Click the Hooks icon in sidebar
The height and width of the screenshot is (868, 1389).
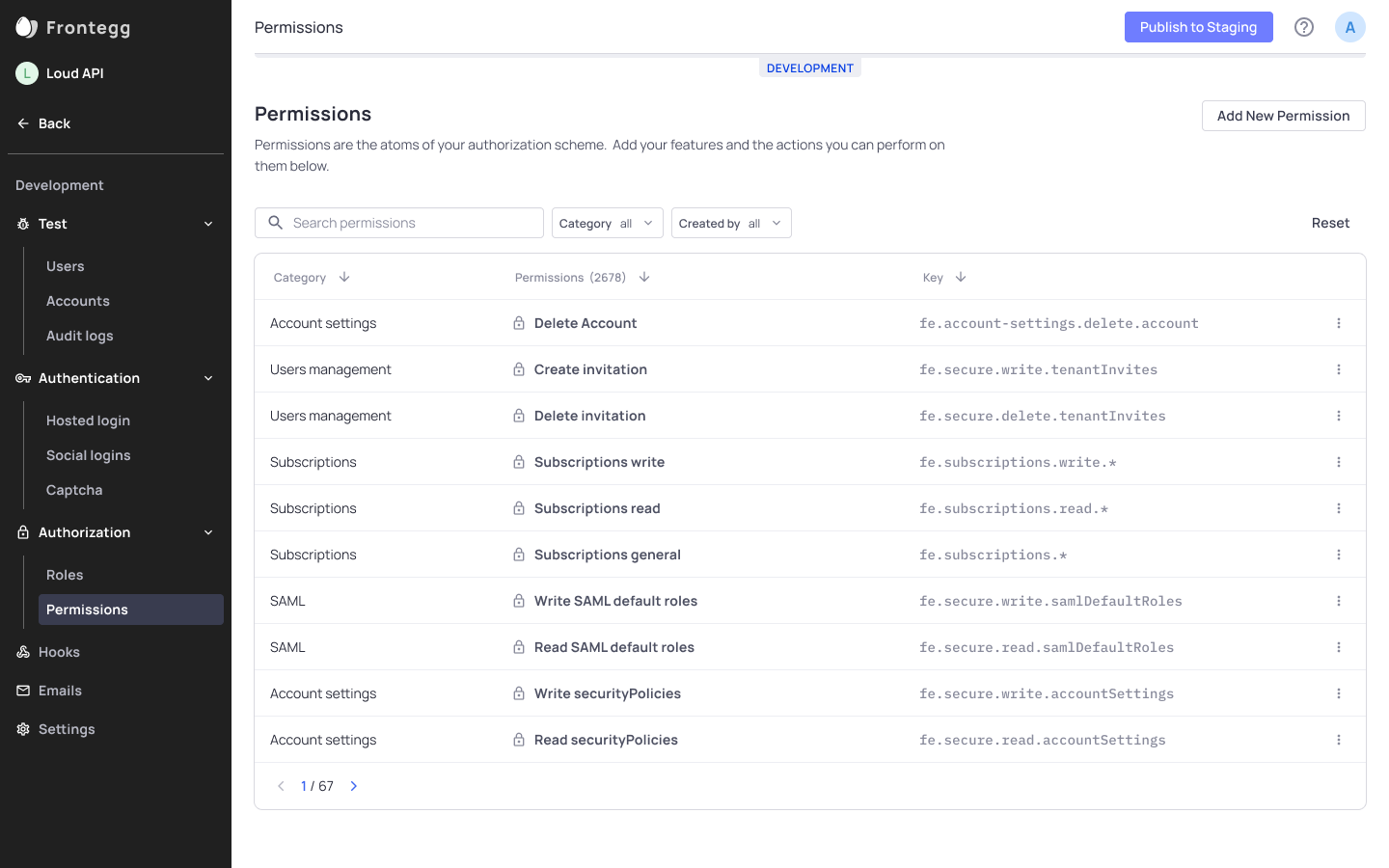click(23, 652)
